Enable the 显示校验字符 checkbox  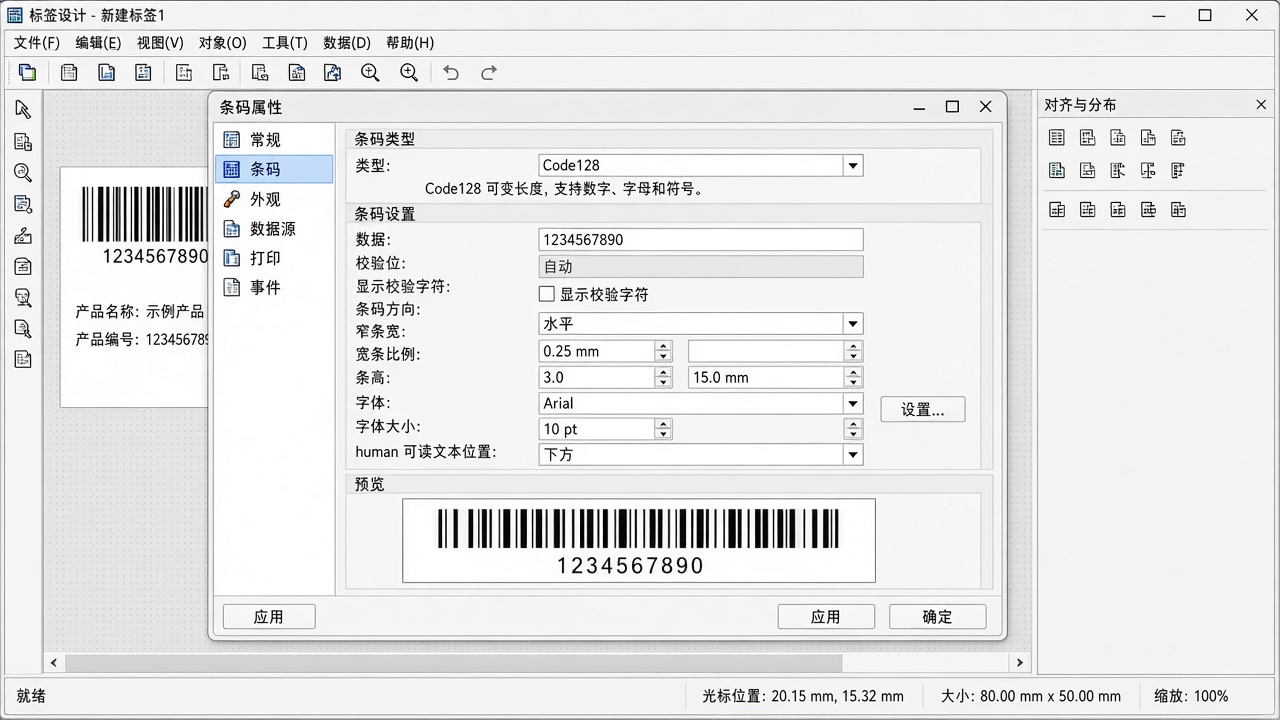point(546,294)
